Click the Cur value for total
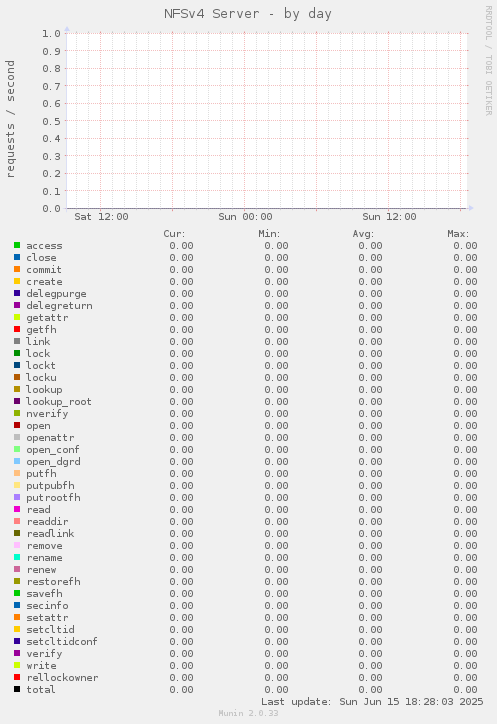Image resolution: width=497 pixels, height=724 pixels. (x=181, y=690)
